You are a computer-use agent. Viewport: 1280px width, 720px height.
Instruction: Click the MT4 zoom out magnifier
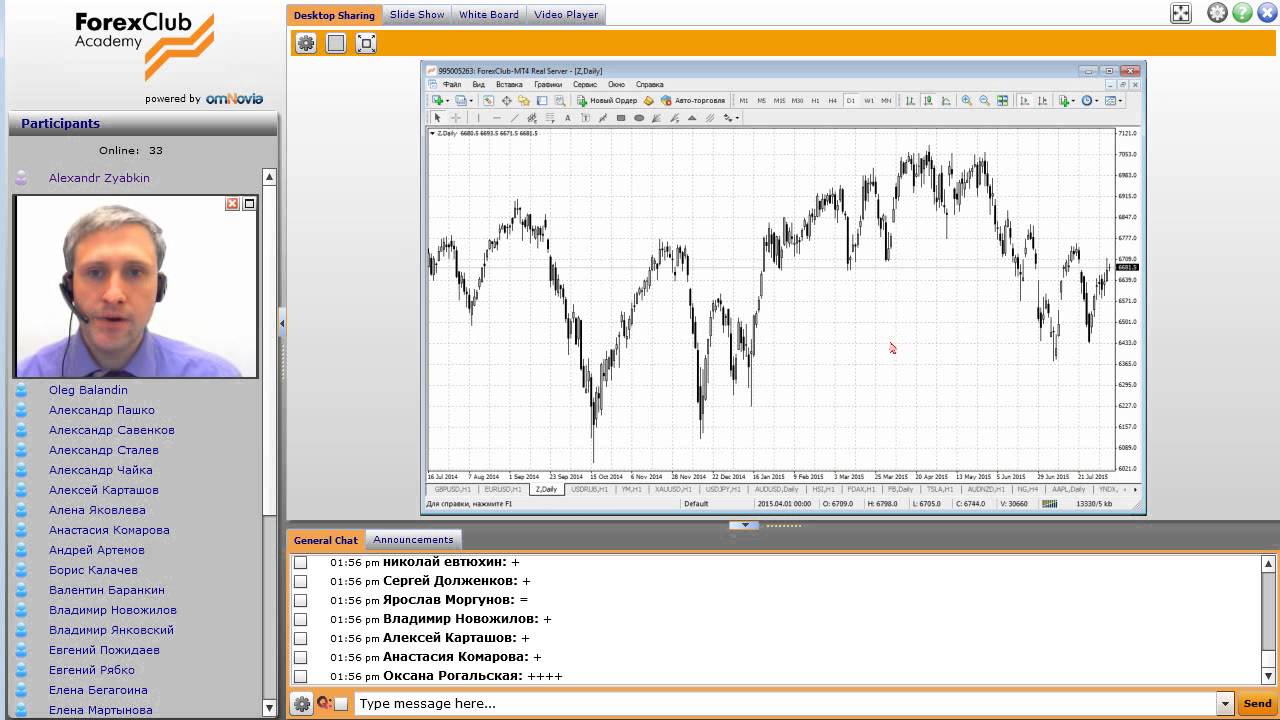[x=984, y=100]
